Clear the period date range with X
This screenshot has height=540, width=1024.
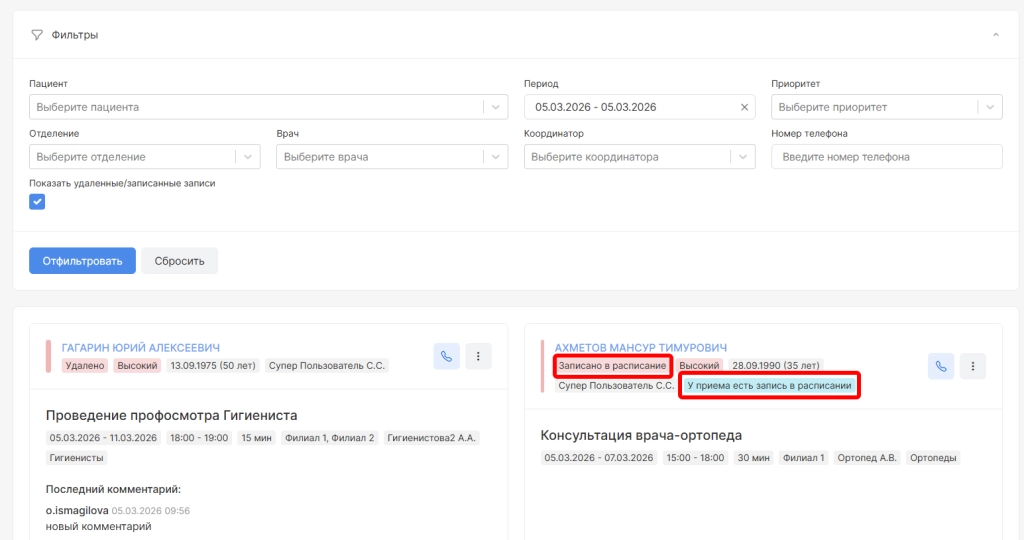click(x=744, y=107)
